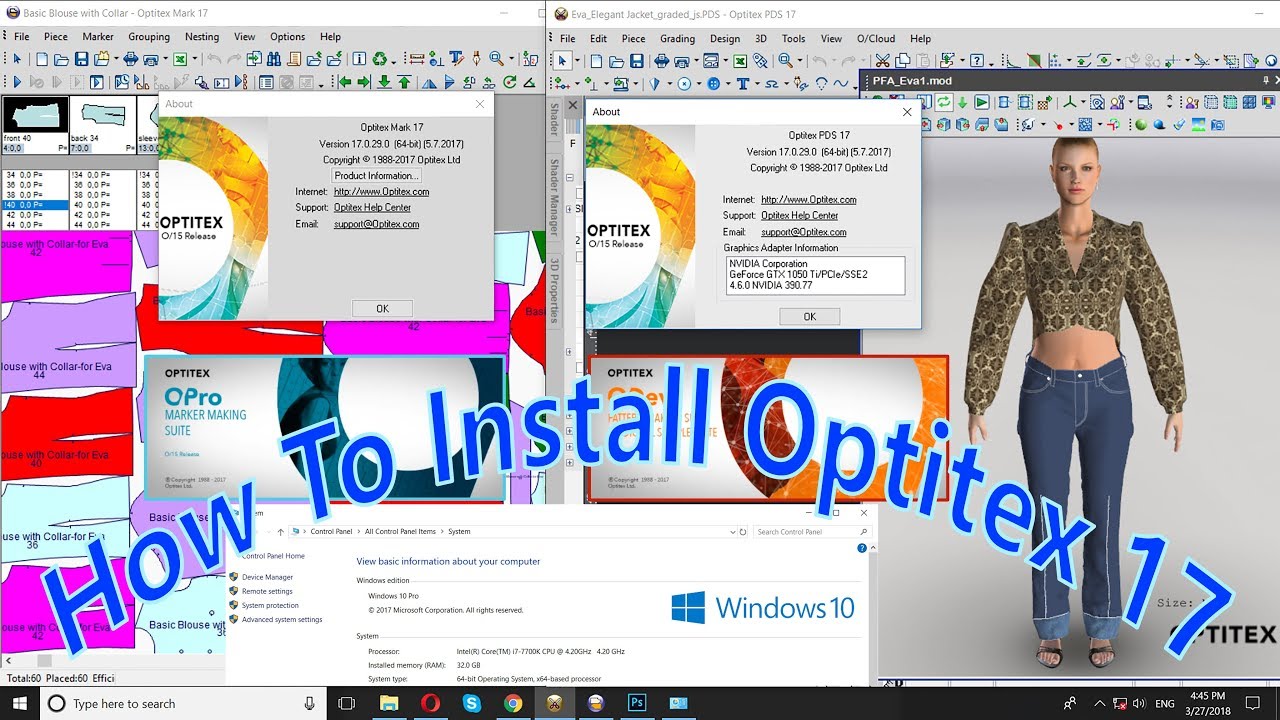Screen dimensions: 1280x720
Task: Click Product Information button in Mark About dialog
Action: pyautogui.click(x=375, y=176)
